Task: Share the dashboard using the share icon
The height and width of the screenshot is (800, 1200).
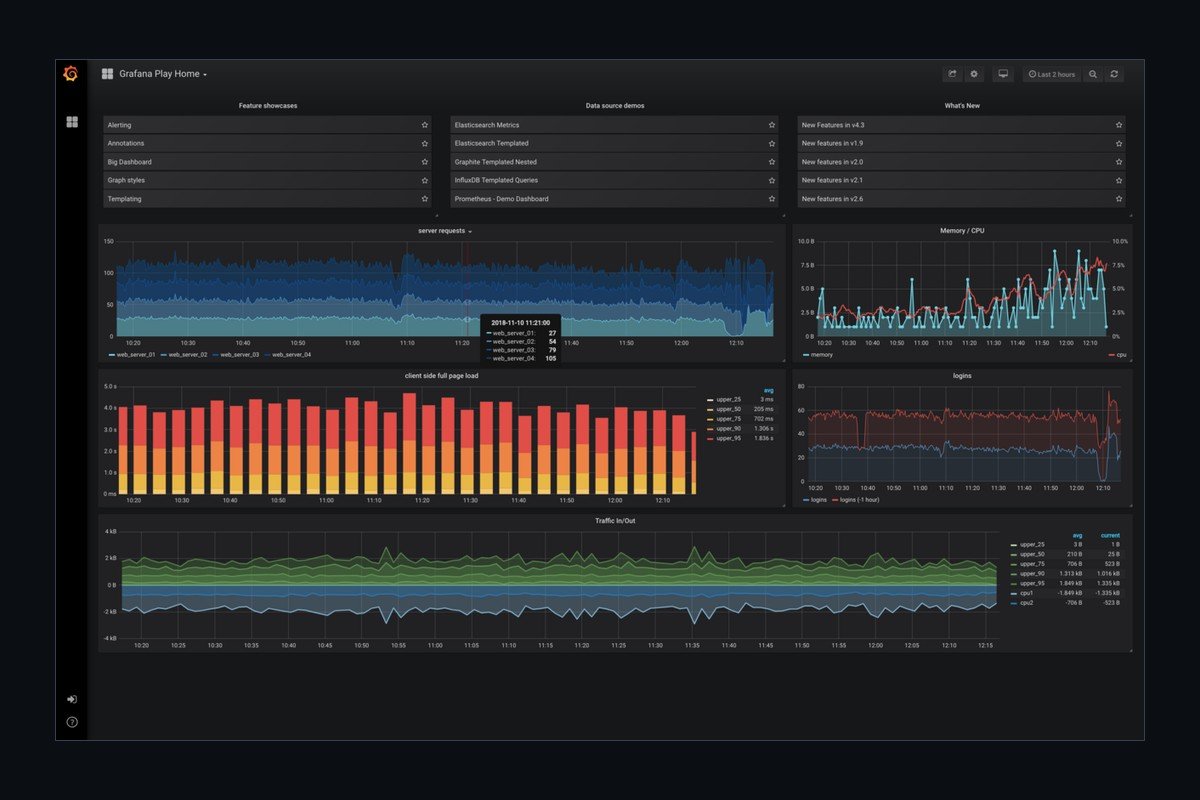Action: [952, 74]
